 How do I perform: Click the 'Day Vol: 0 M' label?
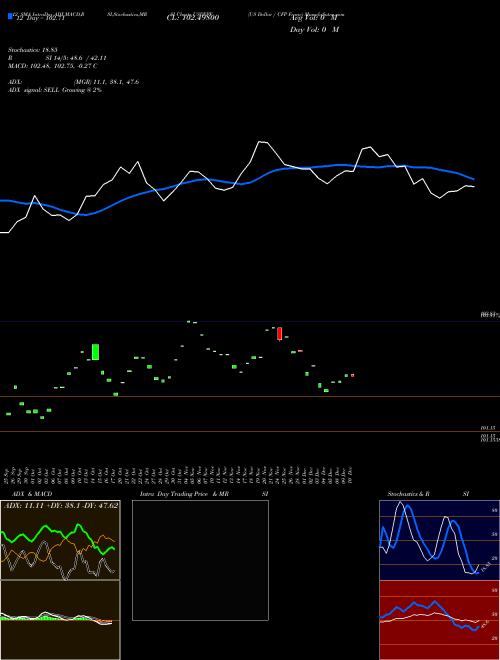click(314, 30)
